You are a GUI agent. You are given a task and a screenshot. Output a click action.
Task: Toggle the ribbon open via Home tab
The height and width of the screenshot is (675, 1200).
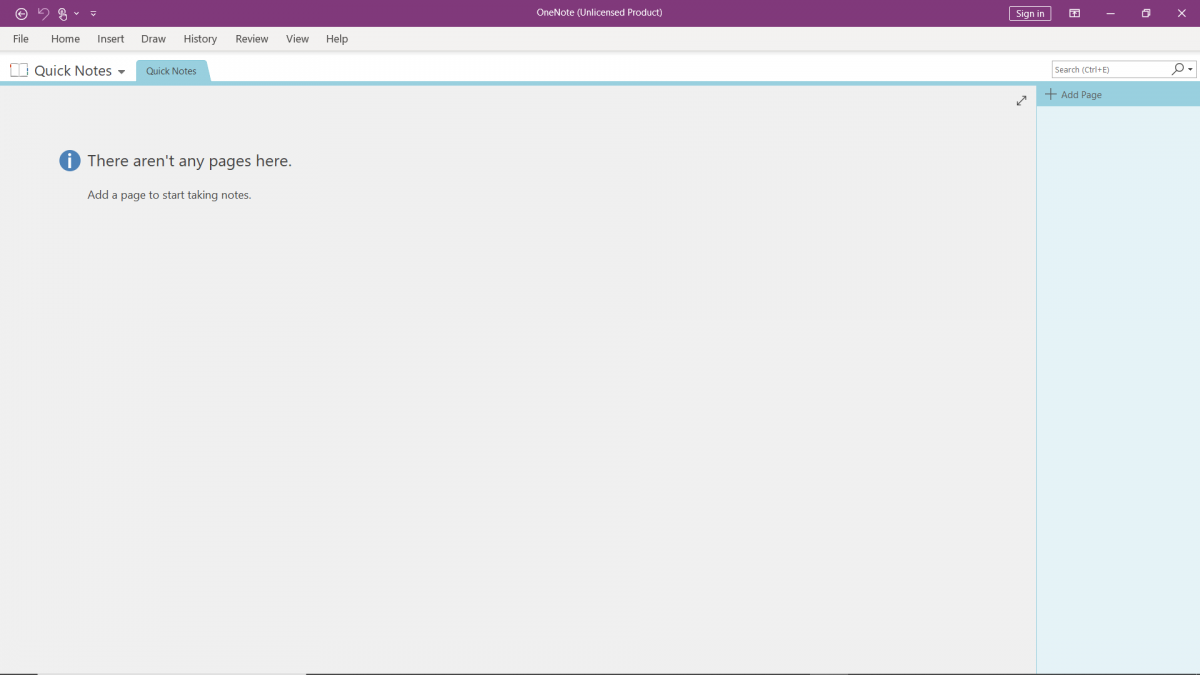[x=65, y=38]
